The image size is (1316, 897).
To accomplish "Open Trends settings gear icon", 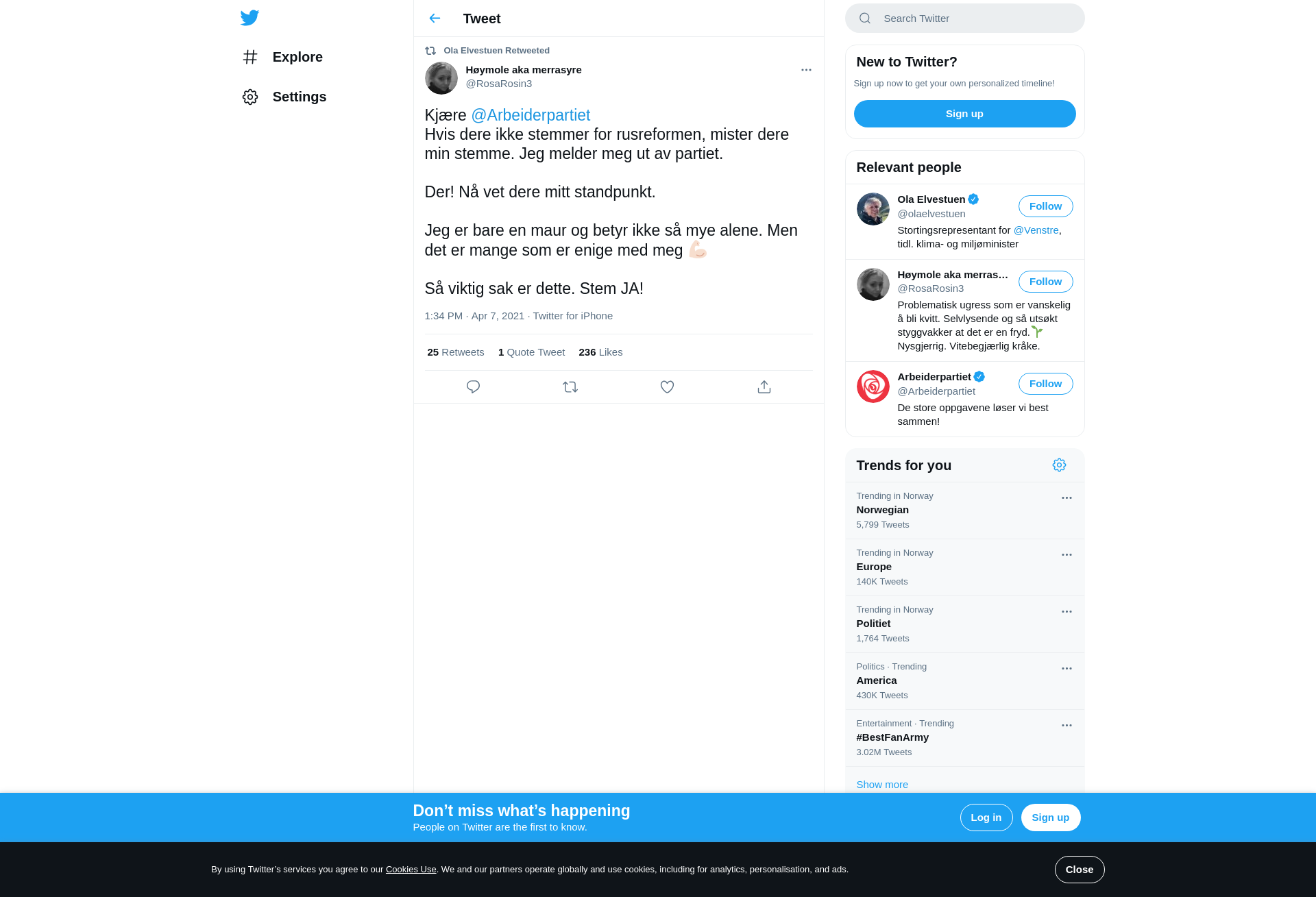I will (x=1059, y=465).
